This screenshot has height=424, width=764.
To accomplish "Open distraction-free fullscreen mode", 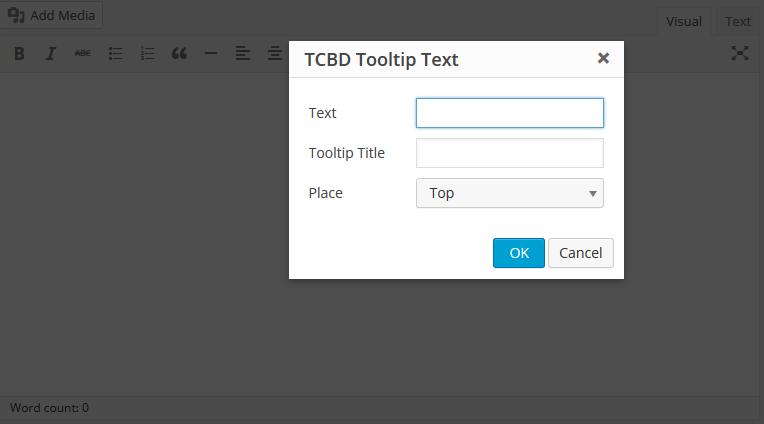I will click(740, 53).
